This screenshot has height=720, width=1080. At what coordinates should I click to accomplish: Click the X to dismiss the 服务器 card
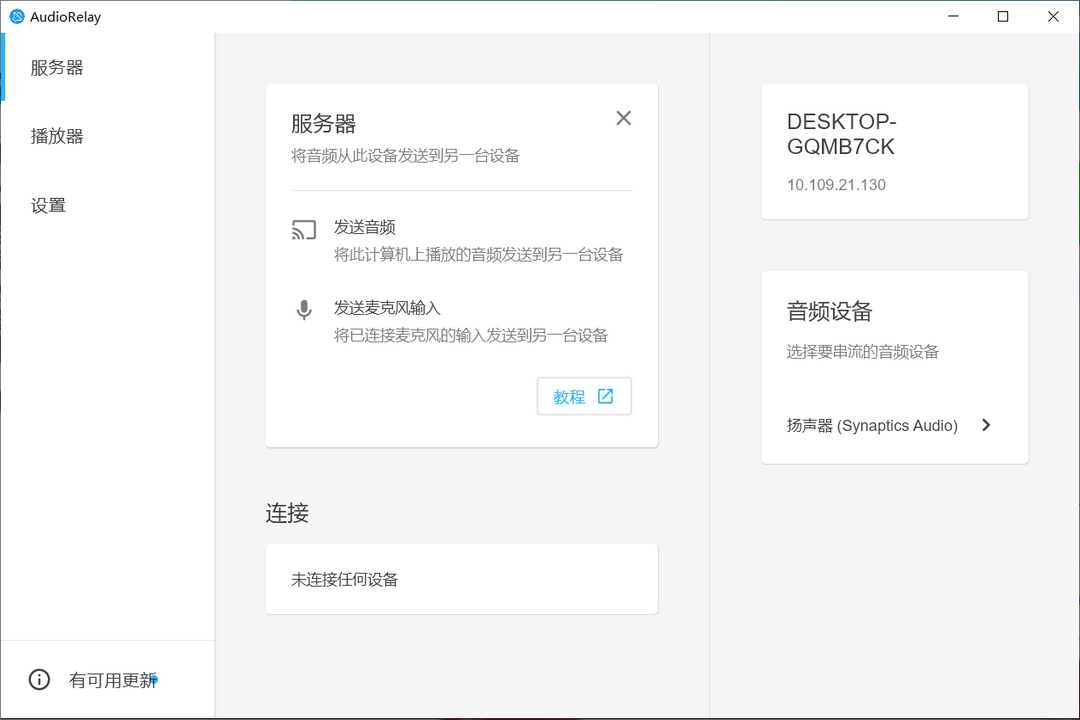[623, 117]
